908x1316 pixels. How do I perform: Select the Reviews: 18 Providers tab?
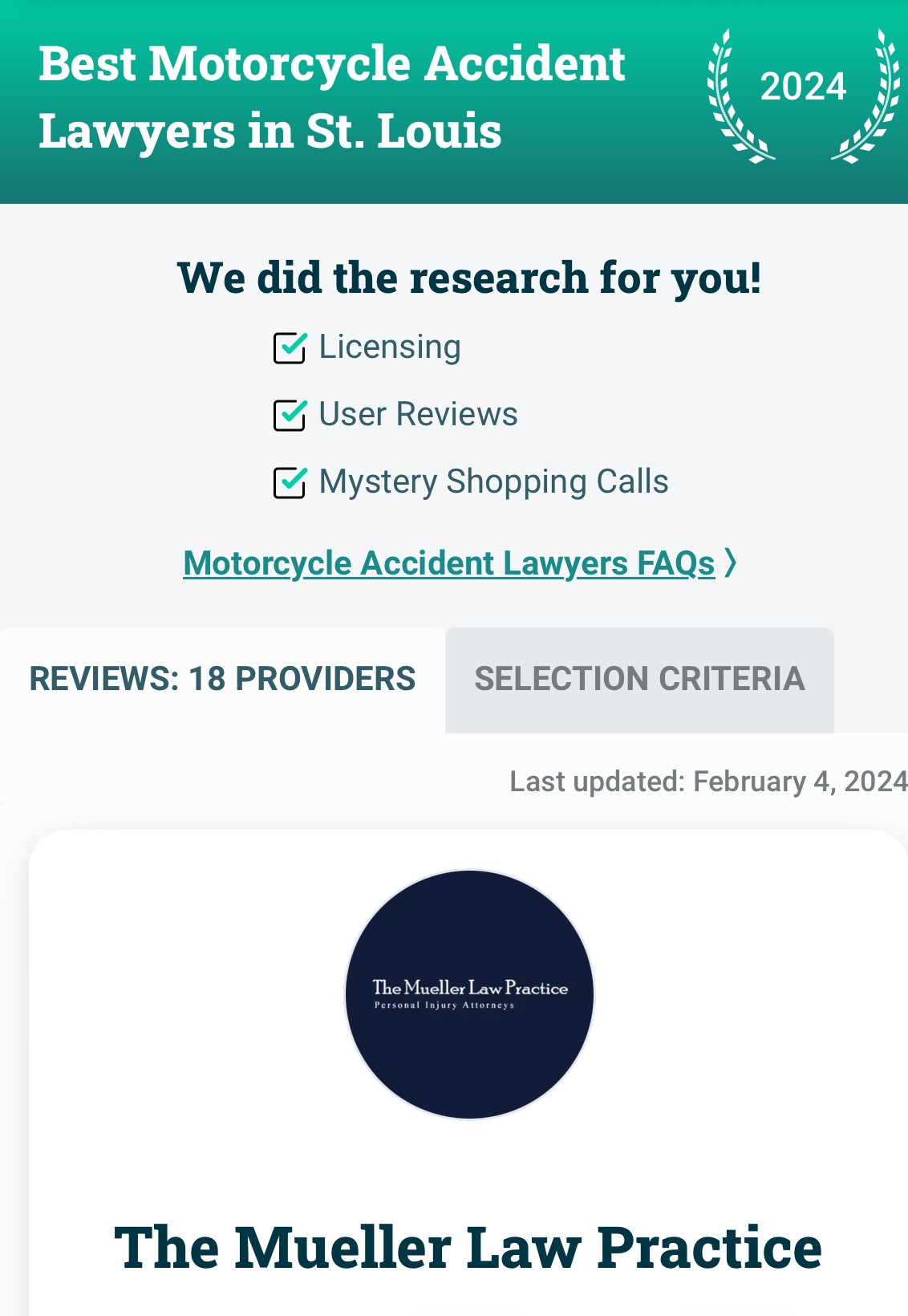tap(221, 680)
